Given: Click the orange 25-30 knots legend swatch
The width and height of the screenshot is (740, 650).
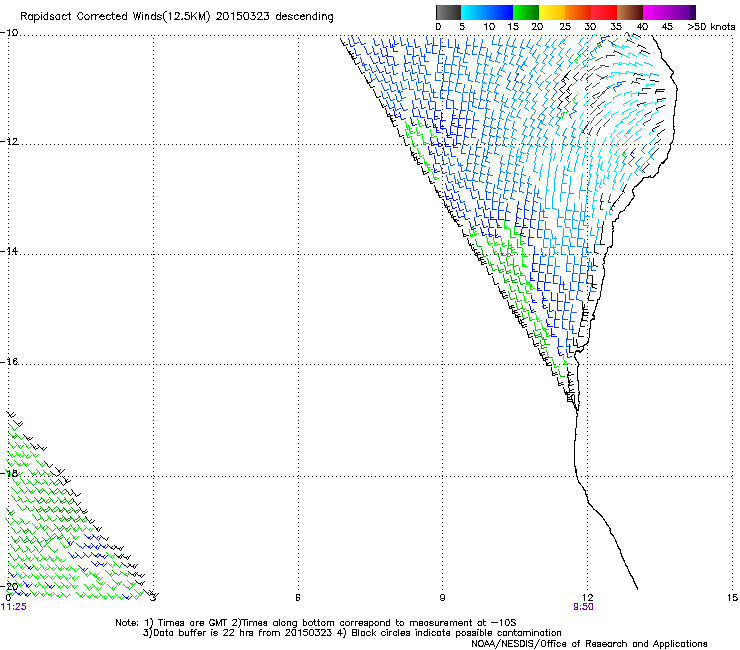Looking at the screenshot, I should pyautogui.click(x=578, y=12).
